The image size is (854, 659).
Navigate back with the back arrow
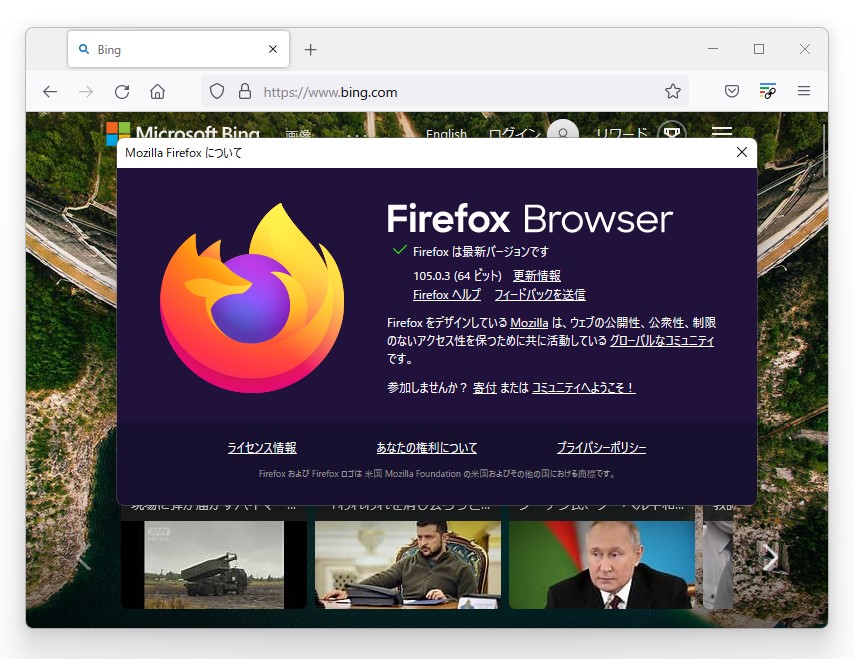pos(50,91)
